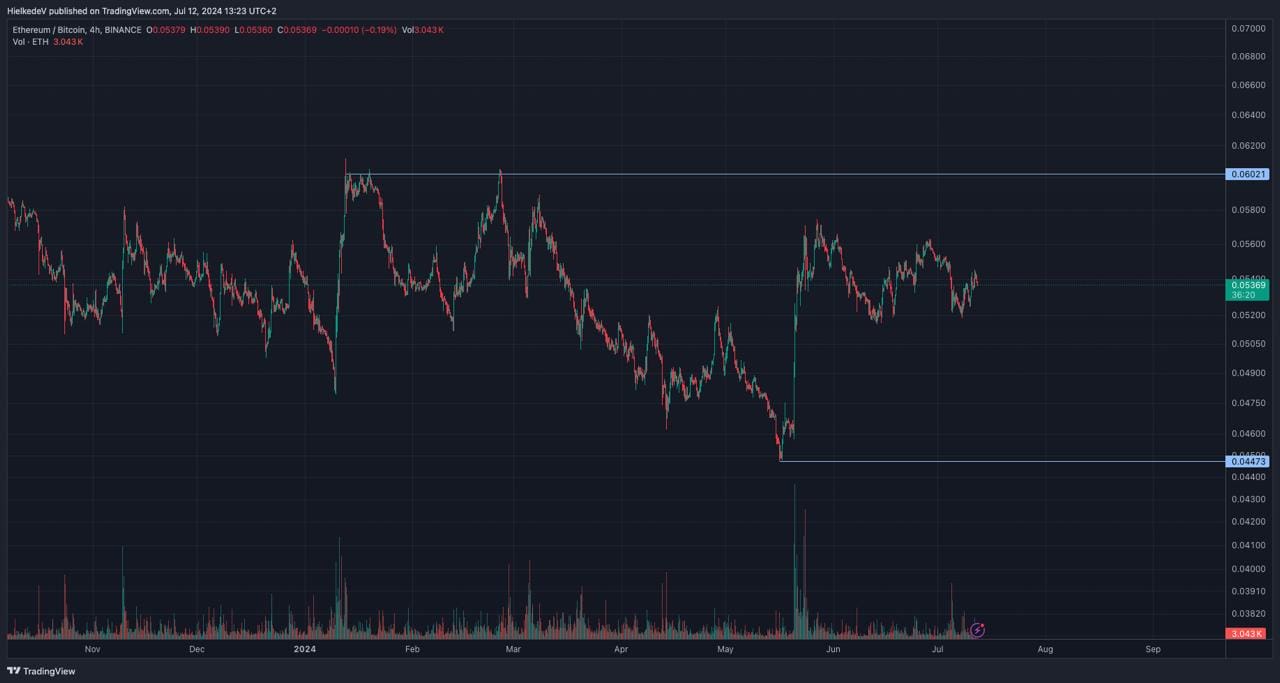
Task: Click the 0.04473 horizontal line price label
Action: click(x=1249, y=461)
